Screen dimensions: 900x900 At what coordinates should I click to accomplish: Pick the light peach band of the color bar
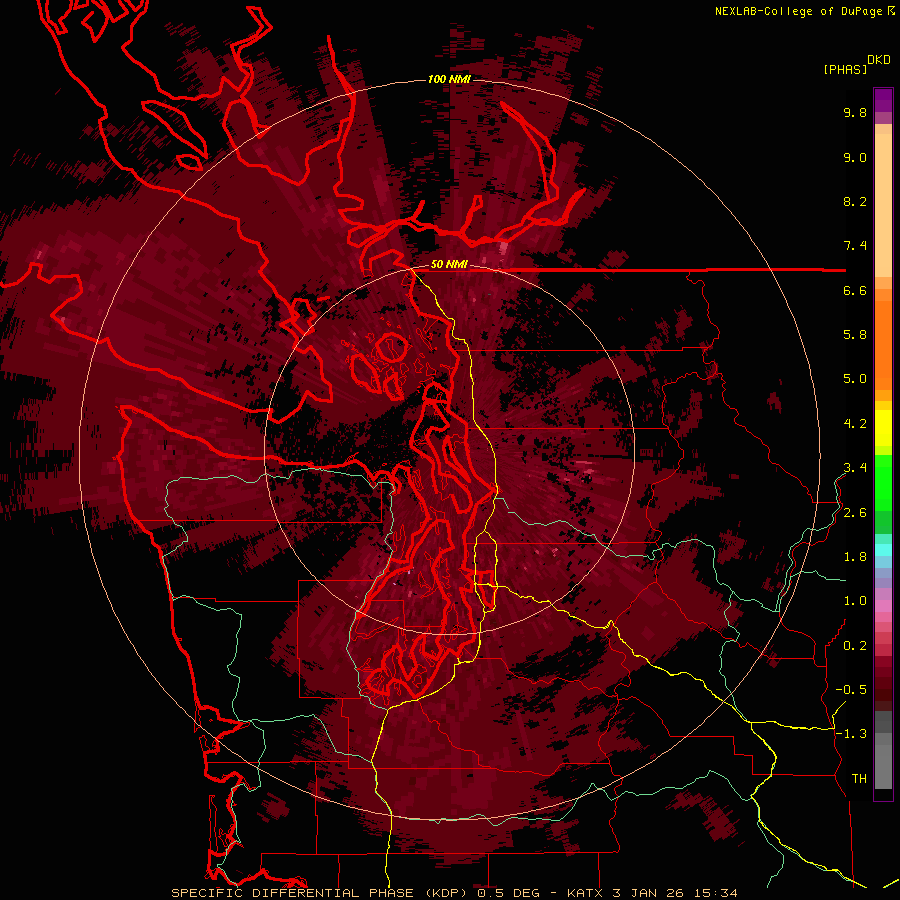pos(883,205)
